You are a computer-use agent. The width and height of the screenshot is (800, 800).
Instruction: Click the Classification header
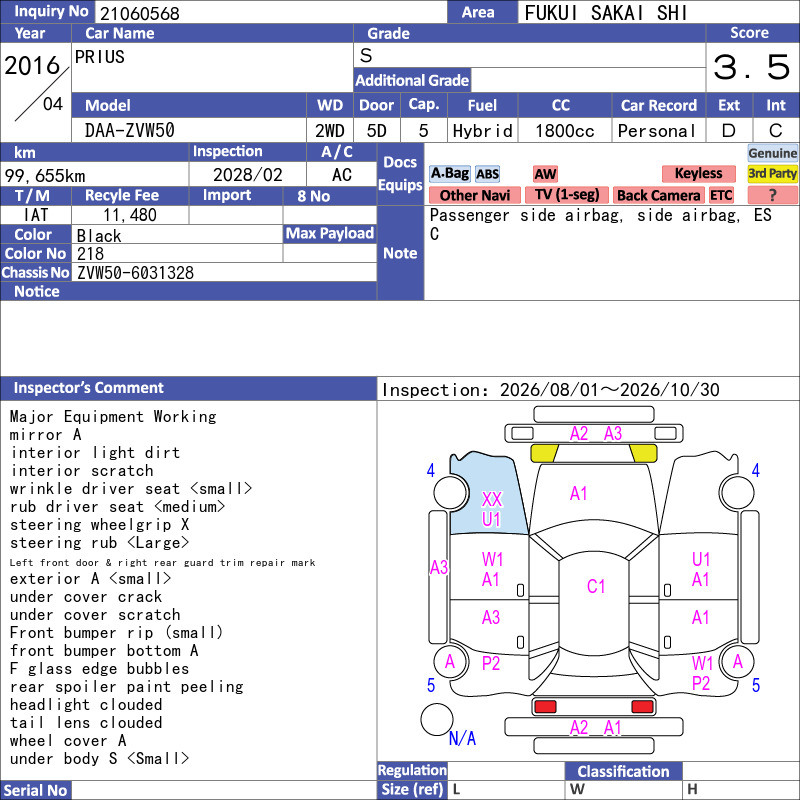pos(623,771)
